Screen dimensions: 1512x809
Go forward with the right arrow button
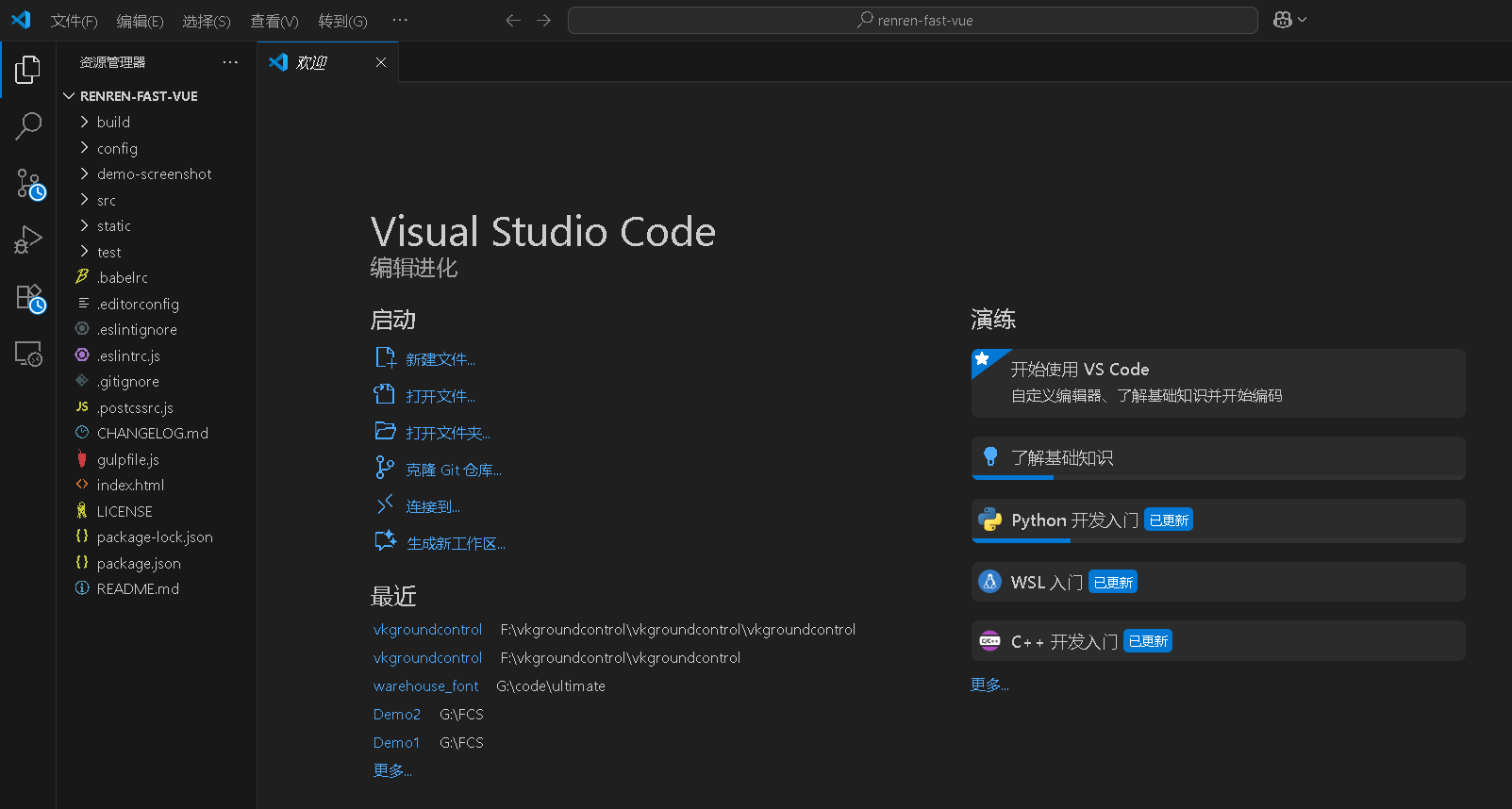click(x=543, y=20)
